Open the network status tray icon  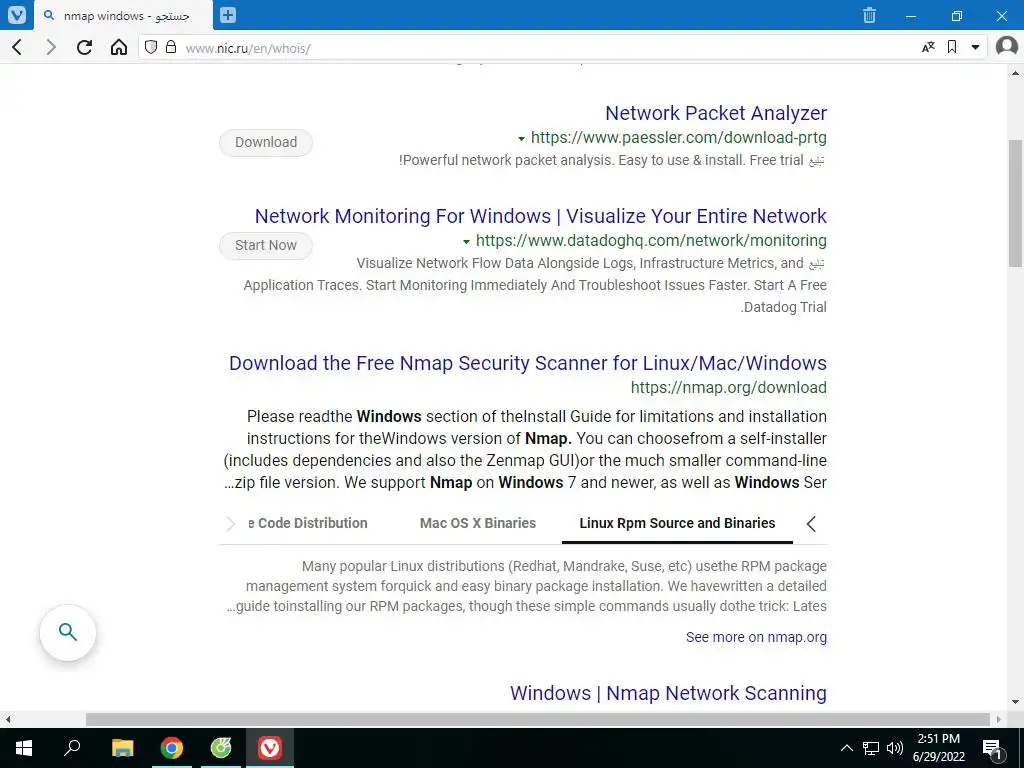point(871,748)
